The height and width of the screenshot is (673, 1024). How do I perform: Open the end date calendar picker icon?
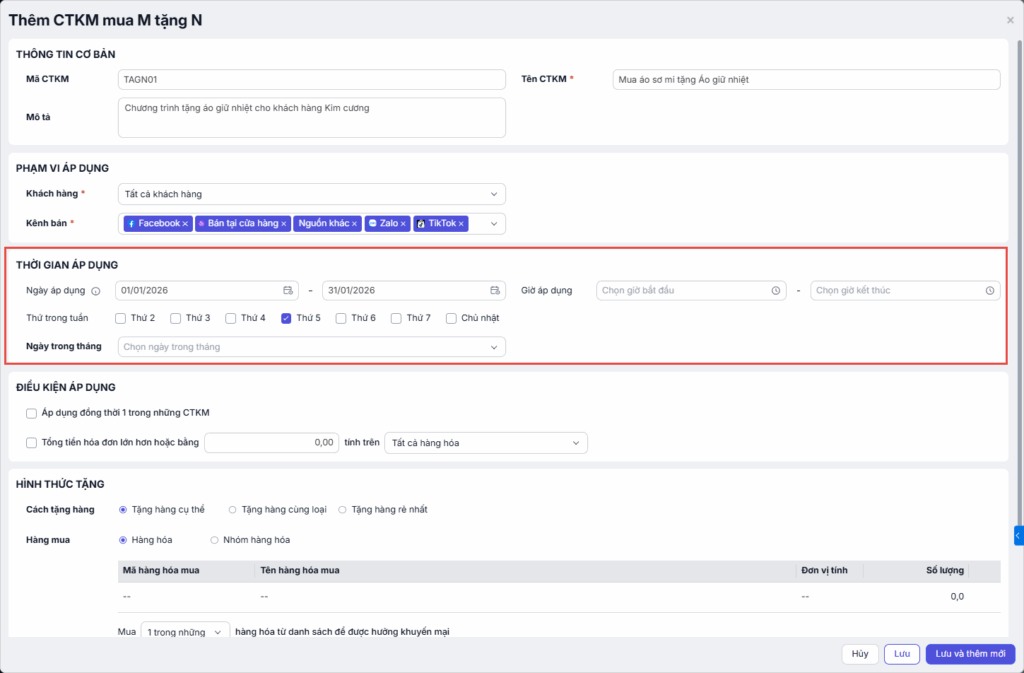495,290
